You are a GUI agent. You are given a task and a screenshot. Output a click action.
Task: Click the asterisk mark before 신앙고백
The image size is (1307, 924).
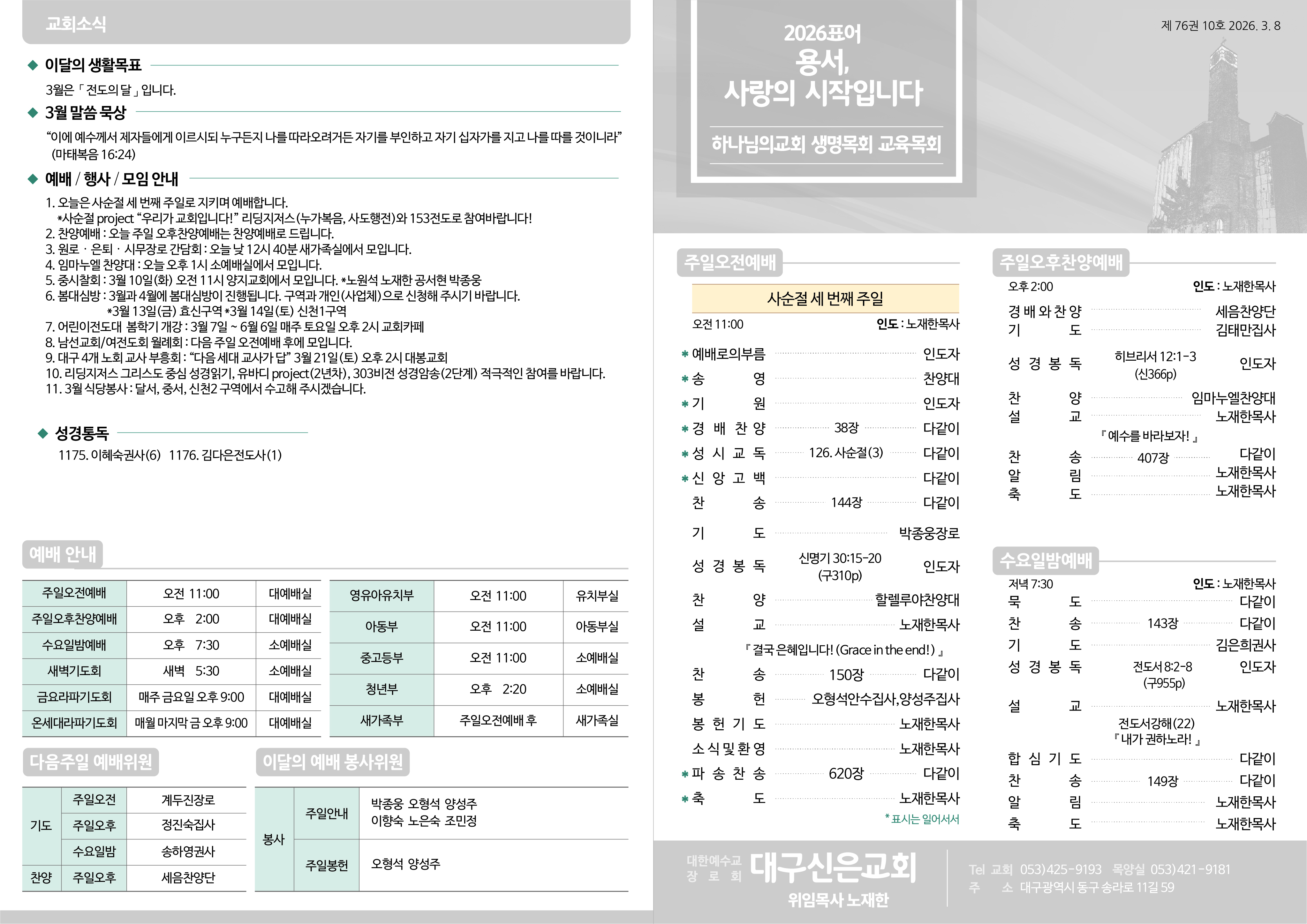[685, 478]
